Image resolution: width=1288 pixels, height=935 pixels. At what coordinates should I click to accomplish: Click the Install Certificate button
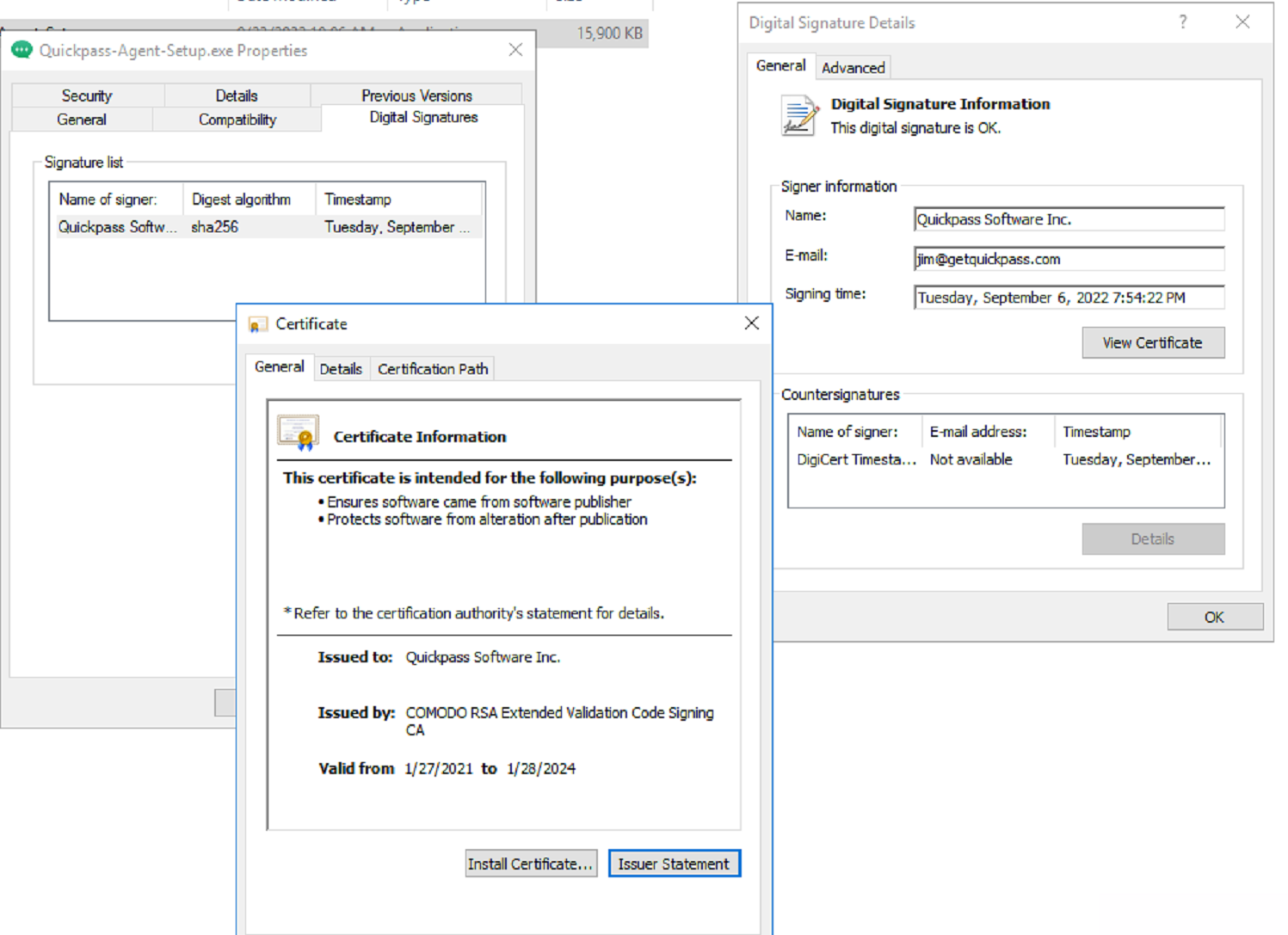(x=531, y=864)
